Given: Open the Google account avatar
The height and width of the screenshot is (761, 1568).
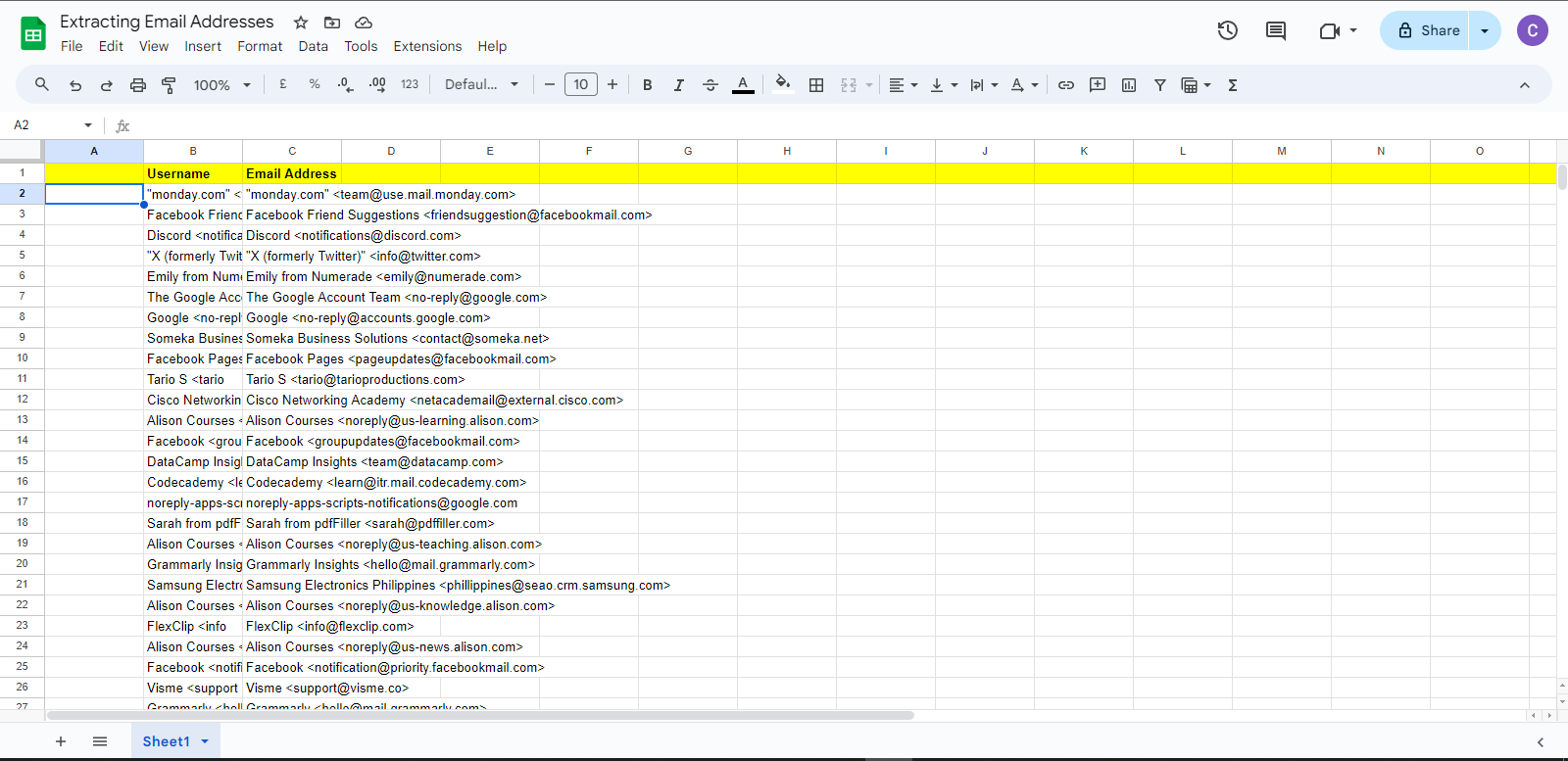Looking at the screenshot, I should pos(1533,30).
